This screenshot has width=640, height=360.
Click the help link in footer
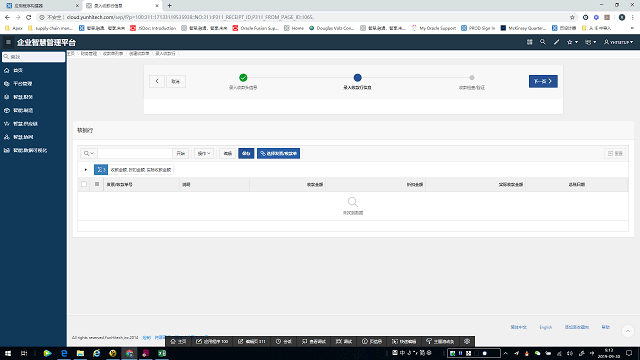tap(605, 327)
